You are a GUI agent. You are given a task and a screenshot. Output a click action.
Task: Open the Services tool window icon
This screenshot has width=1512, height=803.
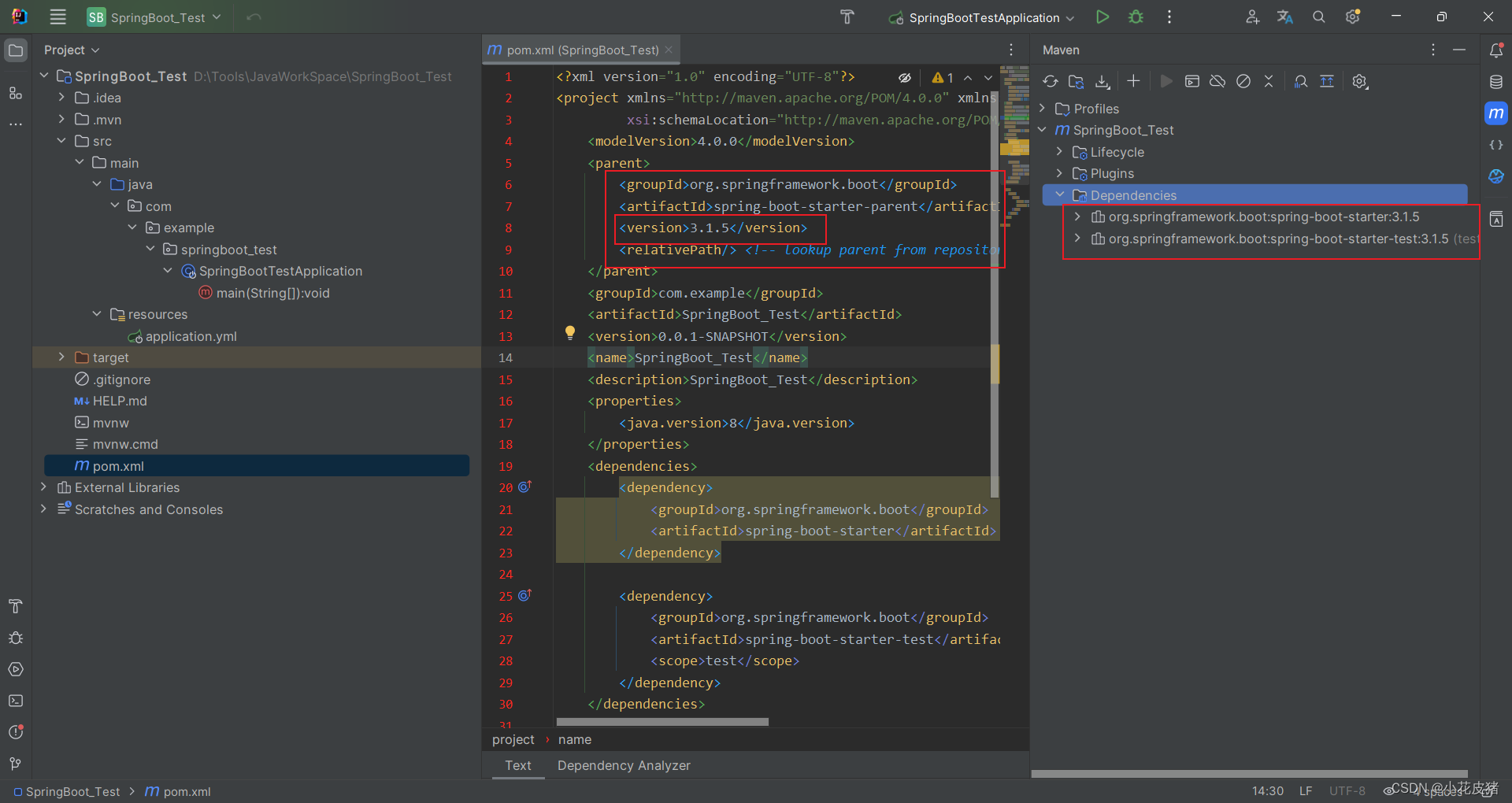click(x=16, y=669)
